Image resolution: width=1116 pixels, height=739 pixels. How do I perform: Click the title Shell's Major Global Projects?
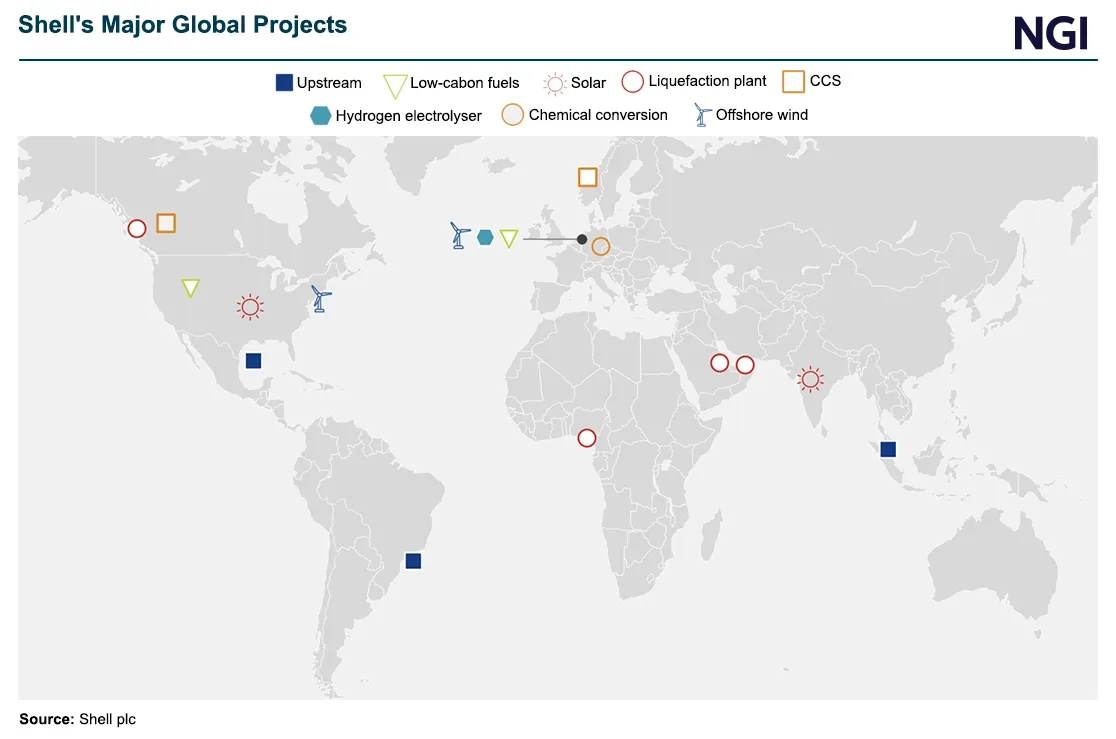183,23
